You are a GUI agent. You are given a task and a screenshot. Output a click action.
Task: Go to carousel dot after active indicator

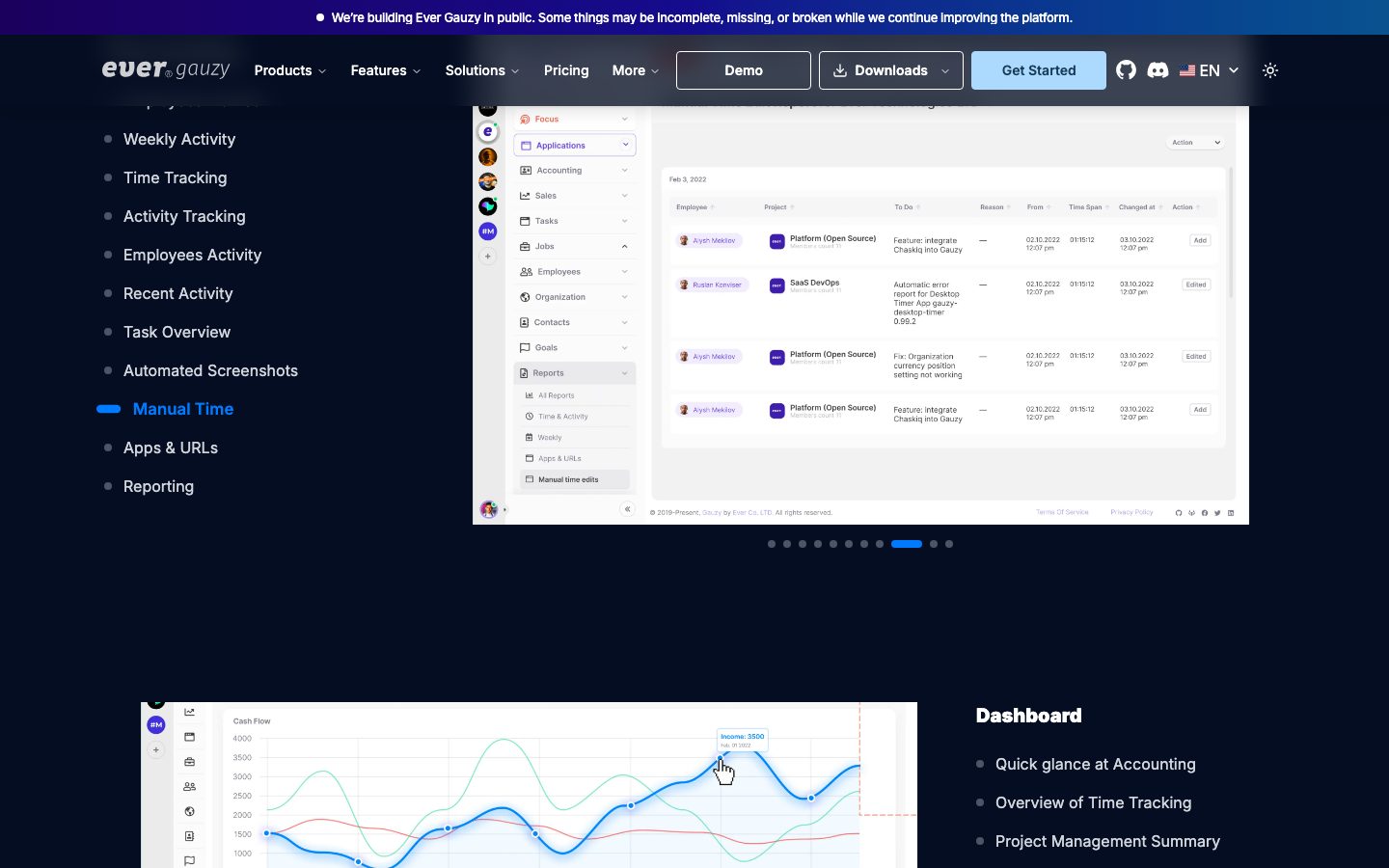point(934,544)
